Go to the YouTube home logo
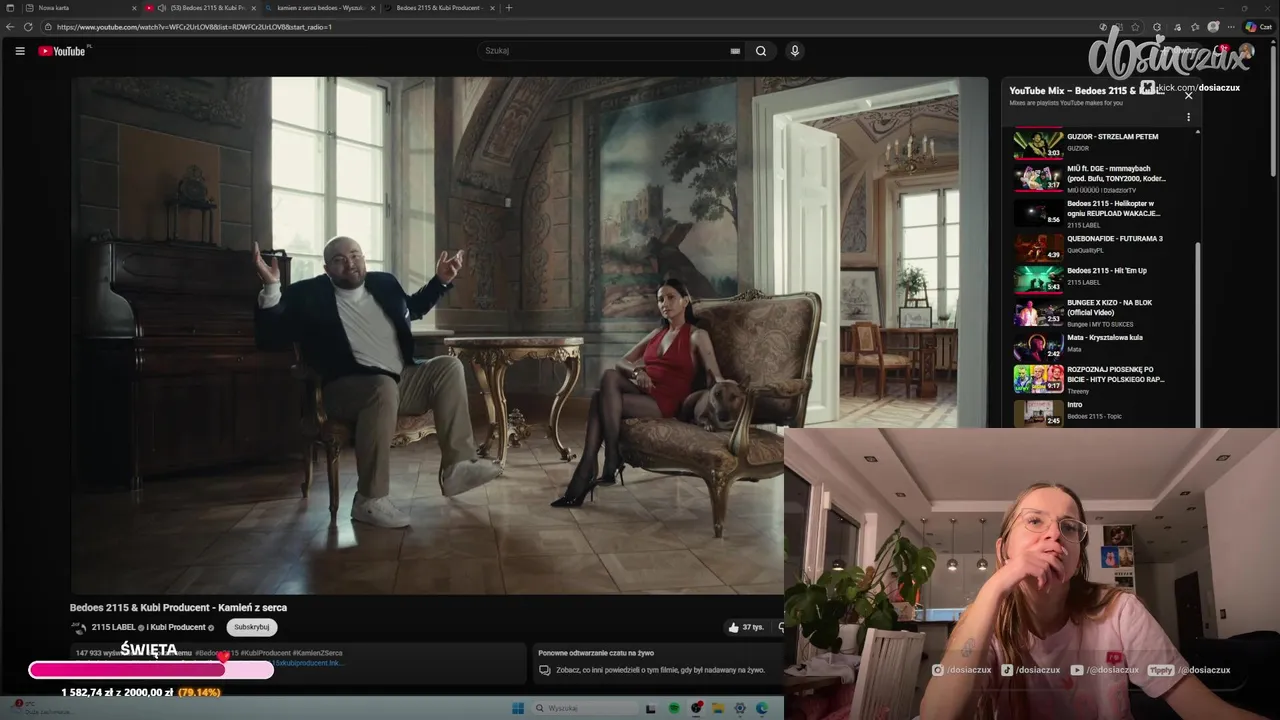1280x720 pixels. tap(63, 51)
